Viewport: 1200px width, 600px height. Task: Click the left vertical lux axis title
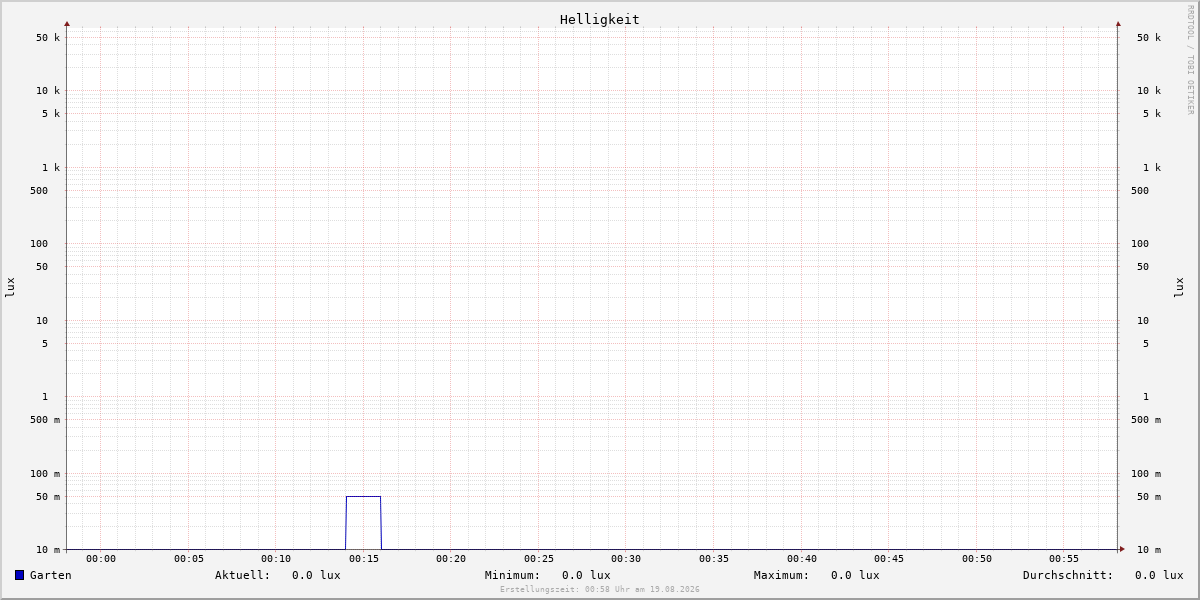point(10,287)
